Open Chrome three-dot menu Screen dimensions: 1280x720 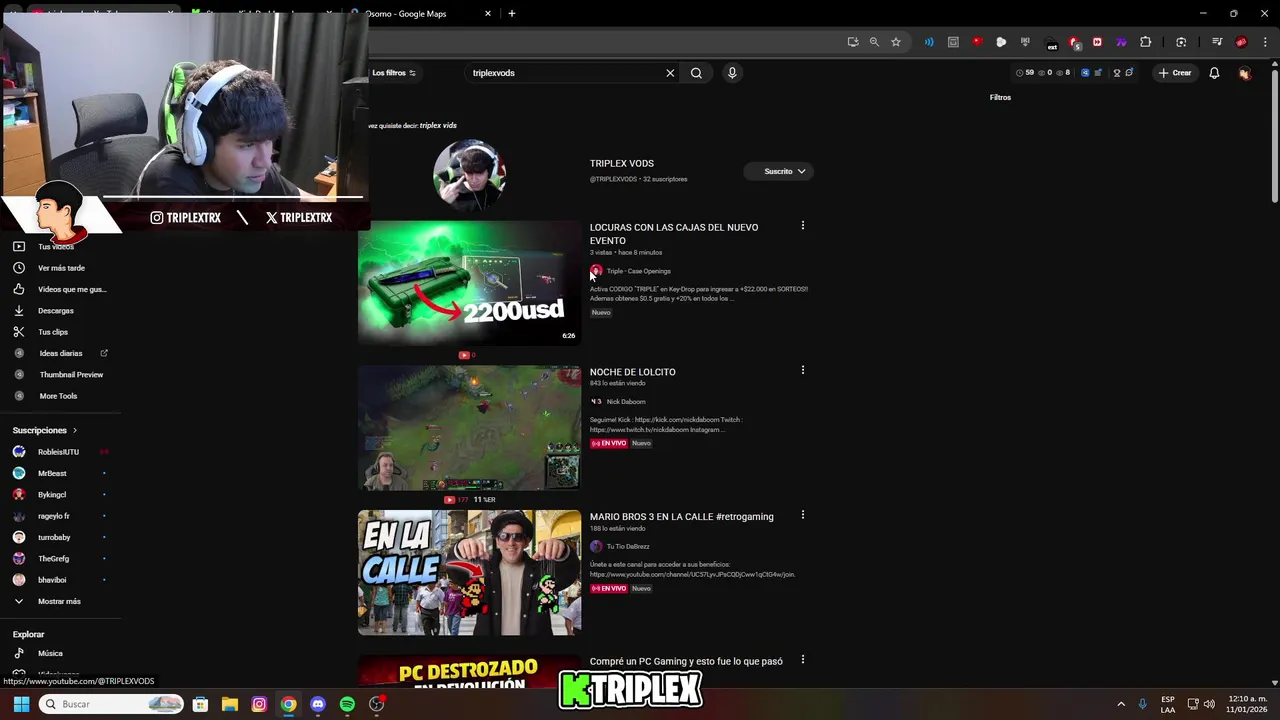pyautogui.click(x=1265, y=42)
